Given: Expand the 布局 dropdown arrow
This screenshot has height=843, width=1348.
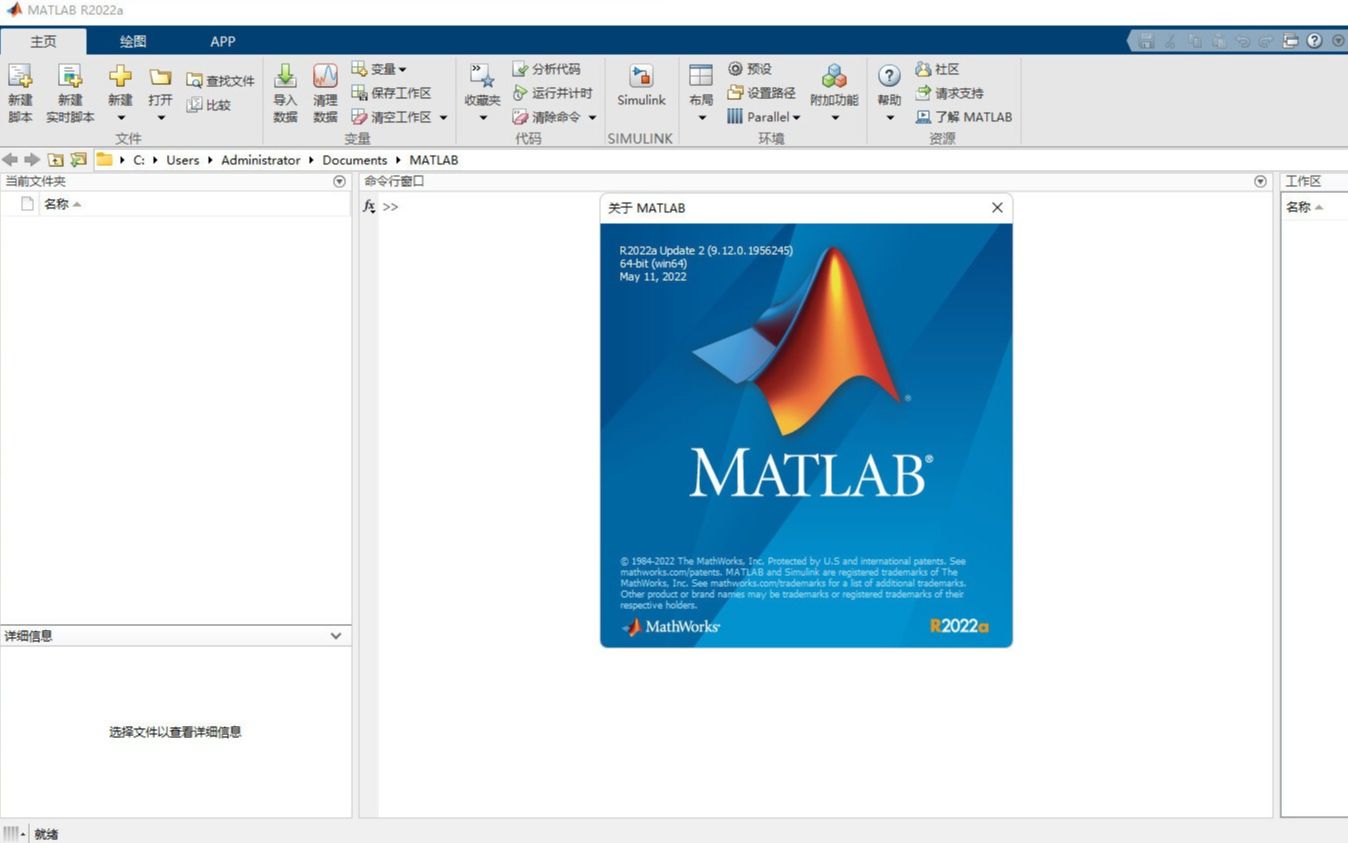Looking at the screenshot, I should (701, 118).
